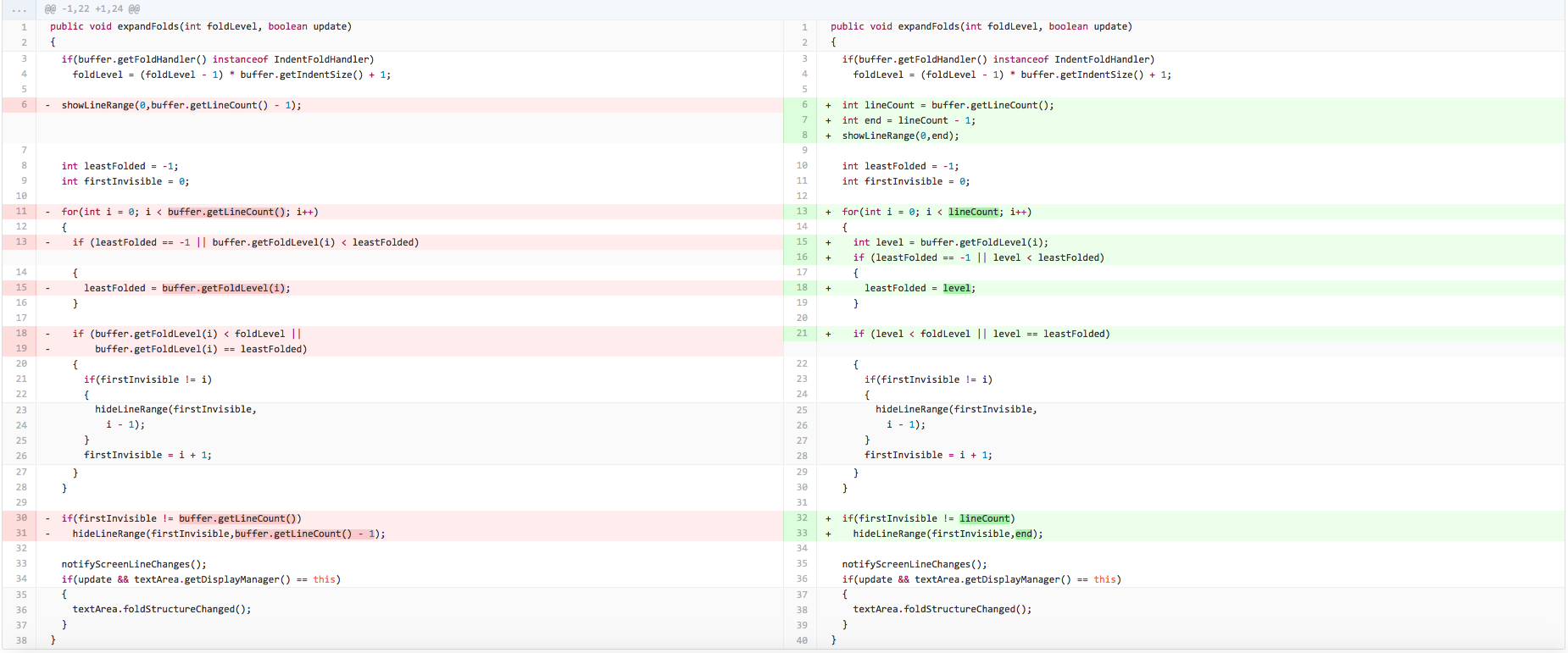This screenshot has width=1568, height=653.
Task: Select right-side line number 40 at diff end
Action: pyautogui.click(x=802, y=640)
